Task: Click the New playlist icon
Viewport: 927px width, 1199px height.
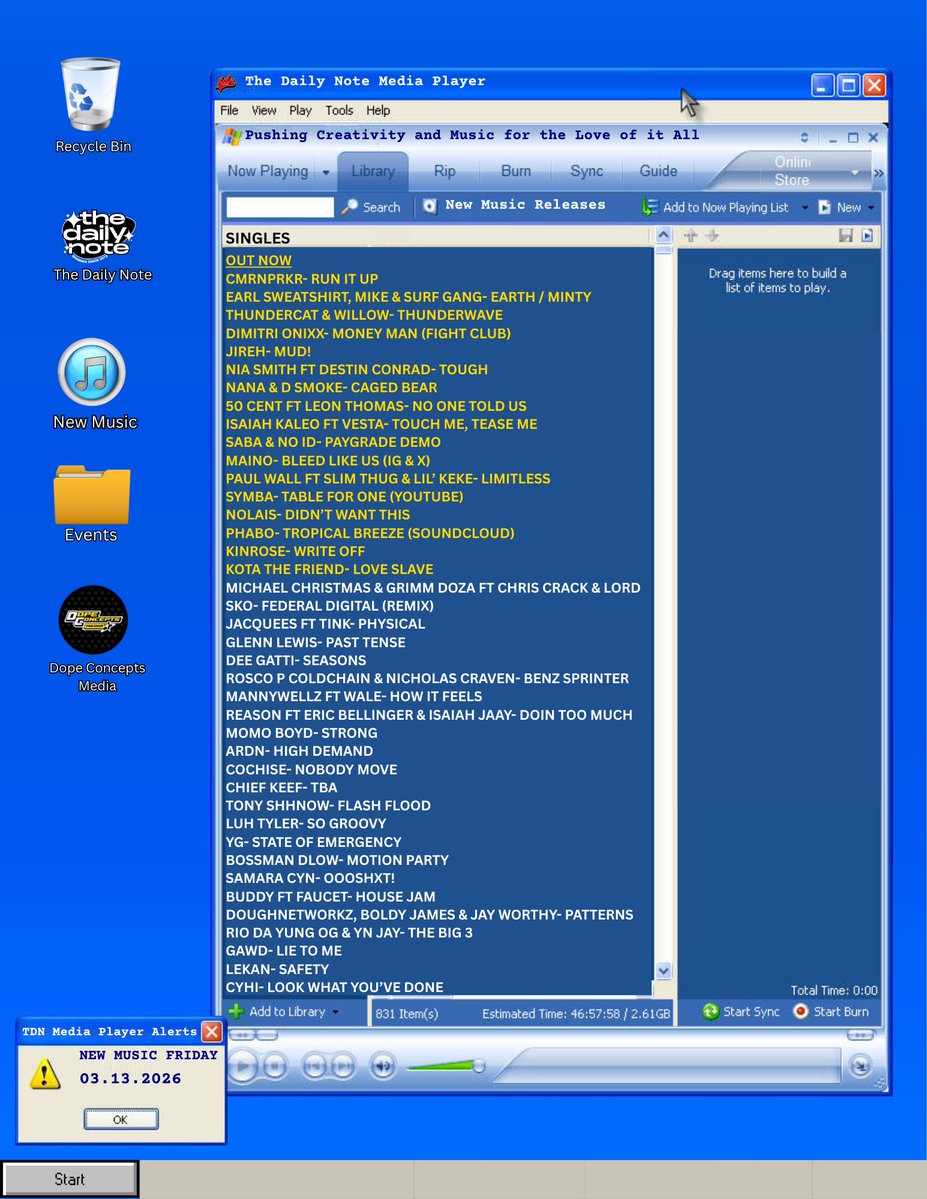Action: click(x=825, y=207)
